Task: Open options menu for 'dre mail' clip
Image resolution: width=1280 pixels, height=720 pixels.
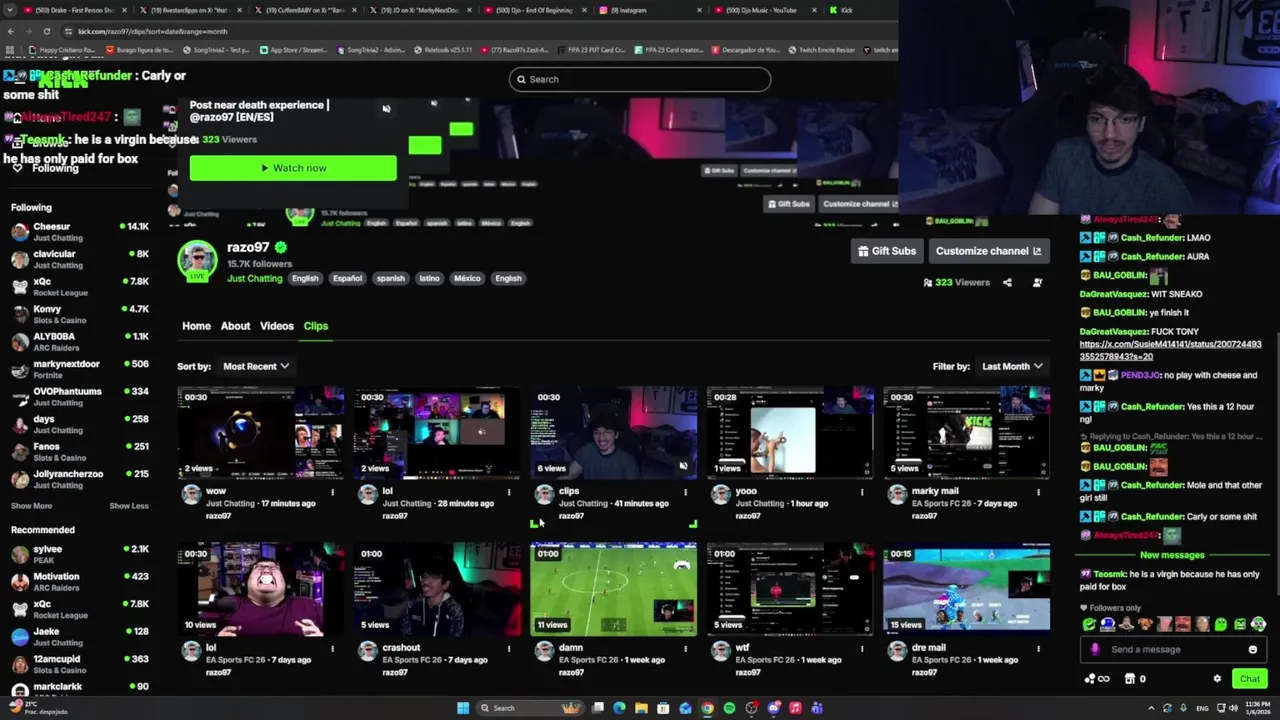Action: pyautogui.click(x=1038, y=648)
